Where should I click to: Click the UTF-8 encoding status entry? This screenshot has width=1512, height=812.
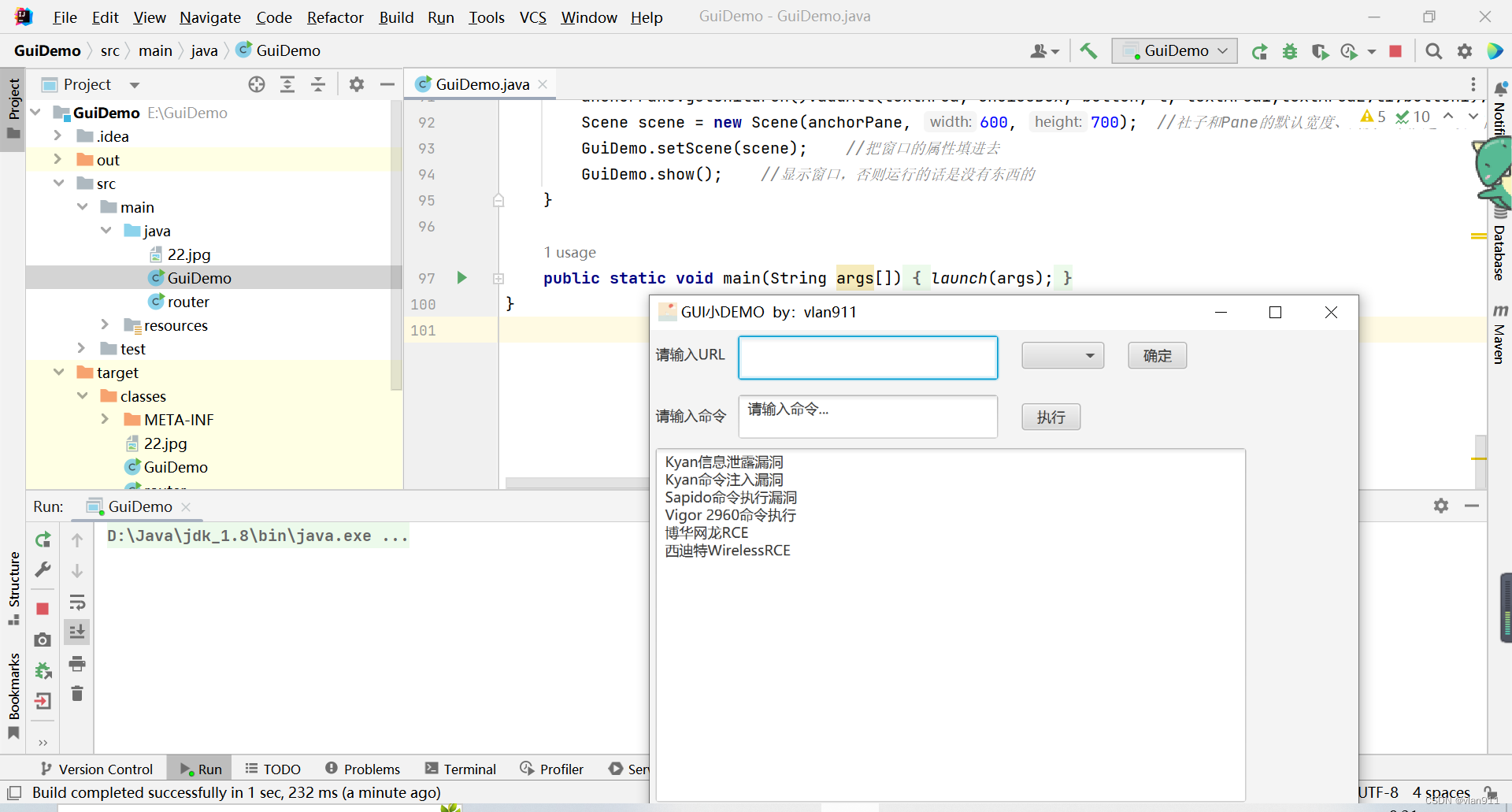click(1378, 792)
